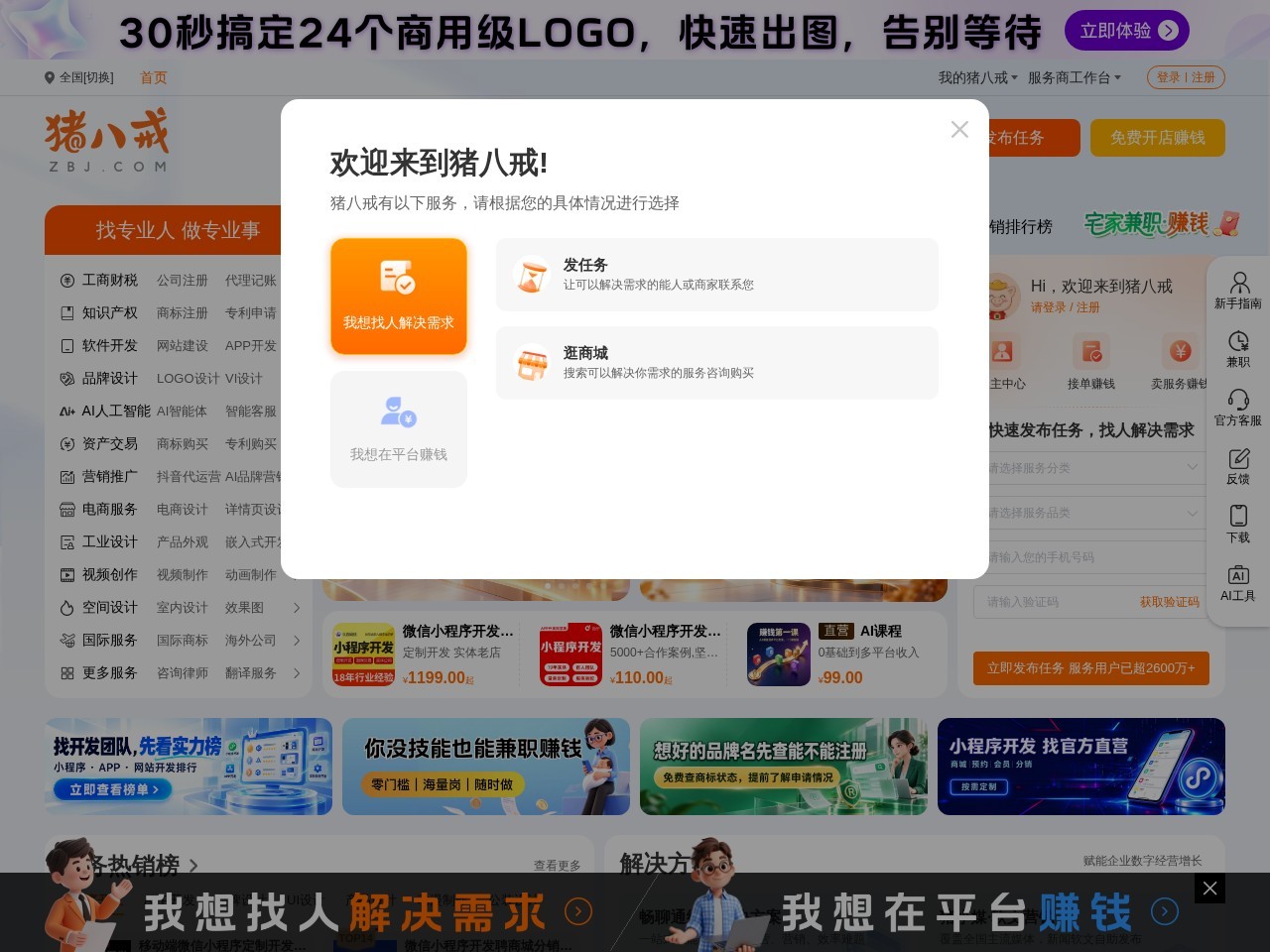Select 我想在平台赚钱 card
Image resolution: width=1270 pixels, height=952 pixels.
point(399,429)
